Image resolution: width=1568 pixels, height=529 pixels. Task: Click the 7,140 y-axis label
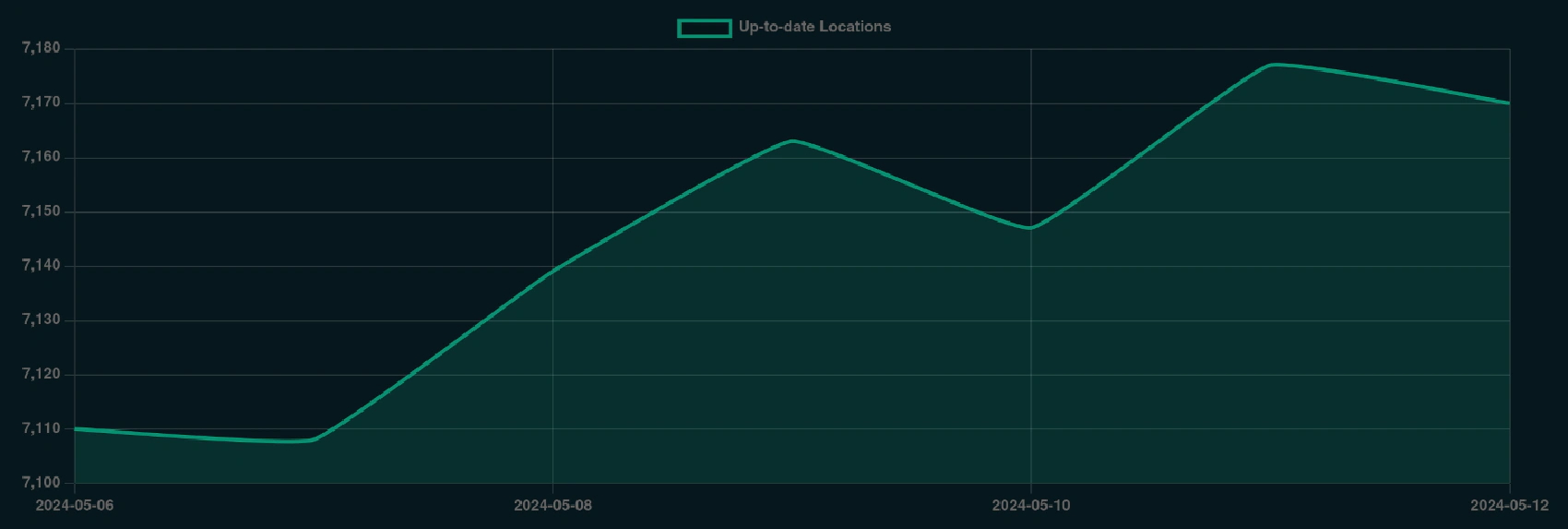coord(41,266)
